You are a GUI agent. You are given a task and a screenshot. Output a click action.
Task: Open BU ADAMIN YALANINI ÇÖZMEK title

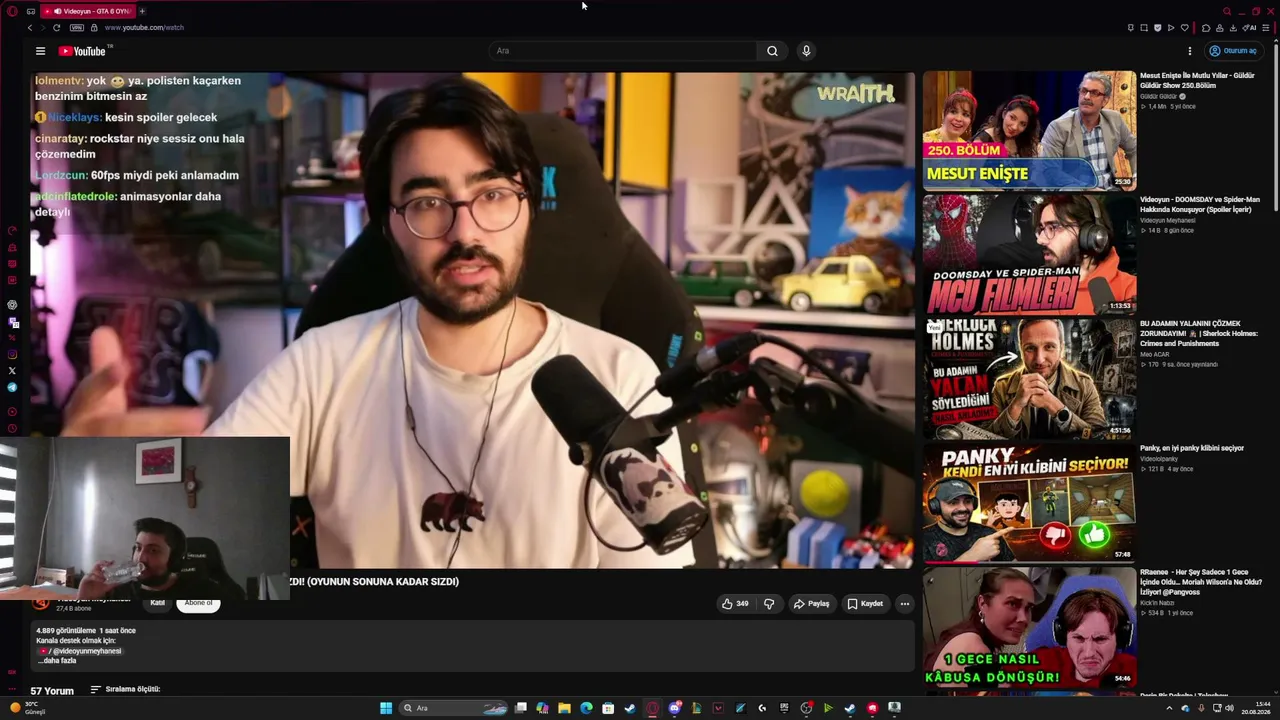tap(1199, 334)
